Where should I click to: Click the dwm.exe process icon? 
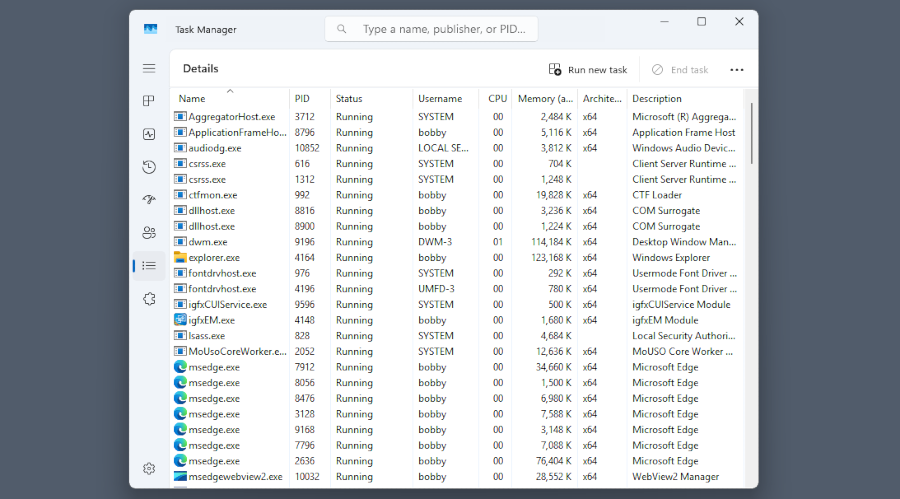pos(180,242)
